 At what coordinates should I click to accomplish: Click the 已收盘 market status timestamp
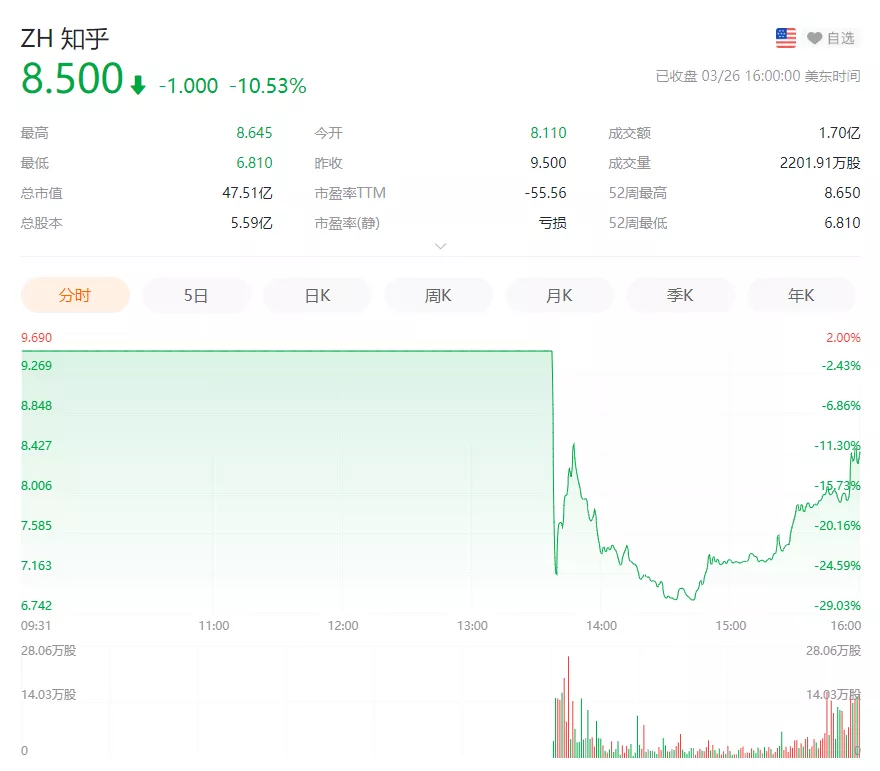(x=757, y=76)
